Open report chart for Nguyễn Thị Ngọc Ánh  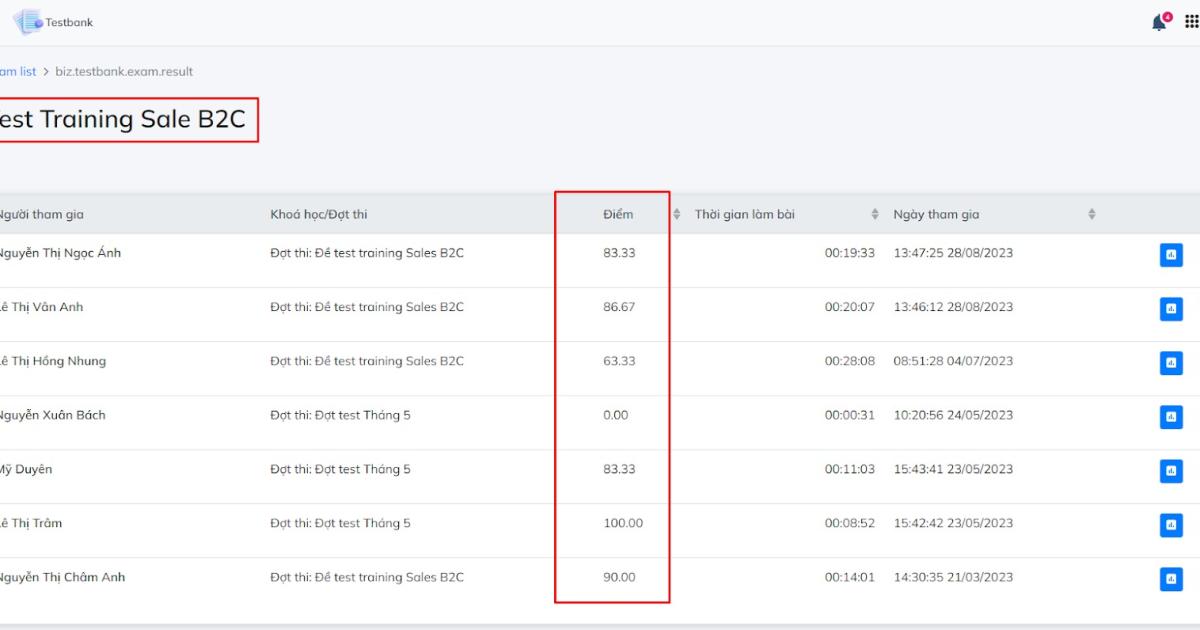1171,254
